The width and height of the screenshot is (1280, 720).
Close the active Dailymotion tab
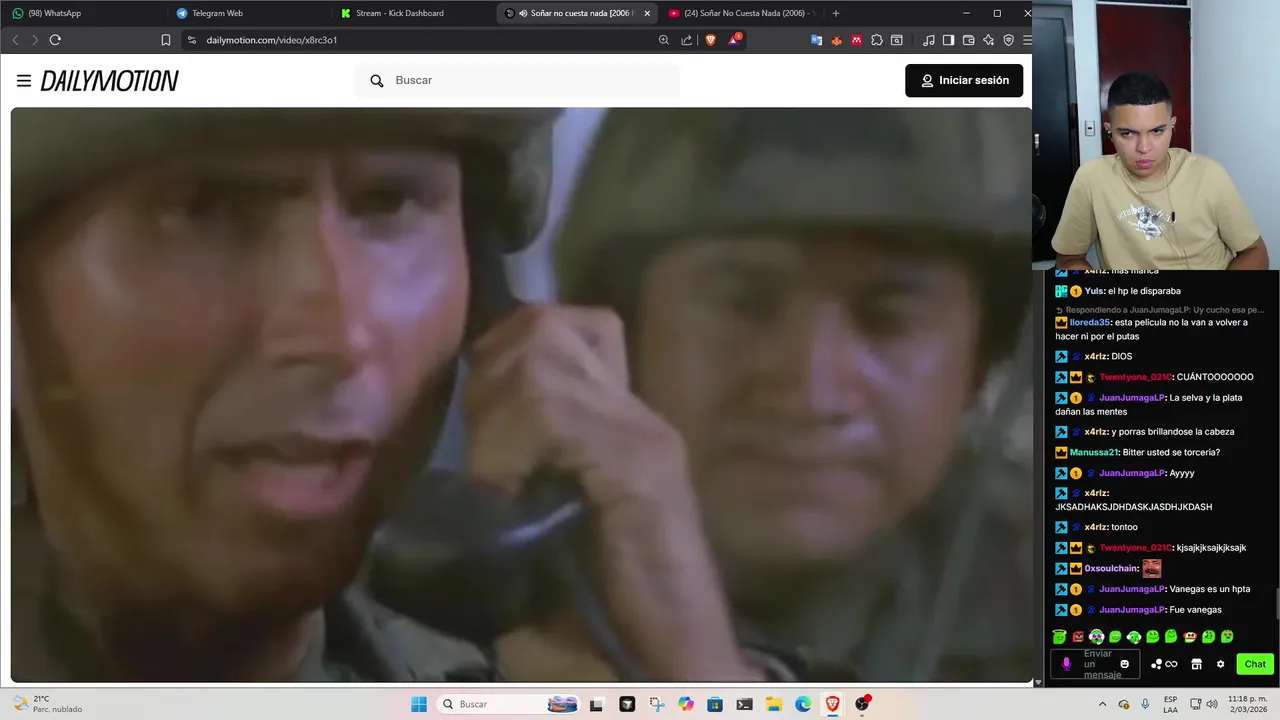point(647,13)
